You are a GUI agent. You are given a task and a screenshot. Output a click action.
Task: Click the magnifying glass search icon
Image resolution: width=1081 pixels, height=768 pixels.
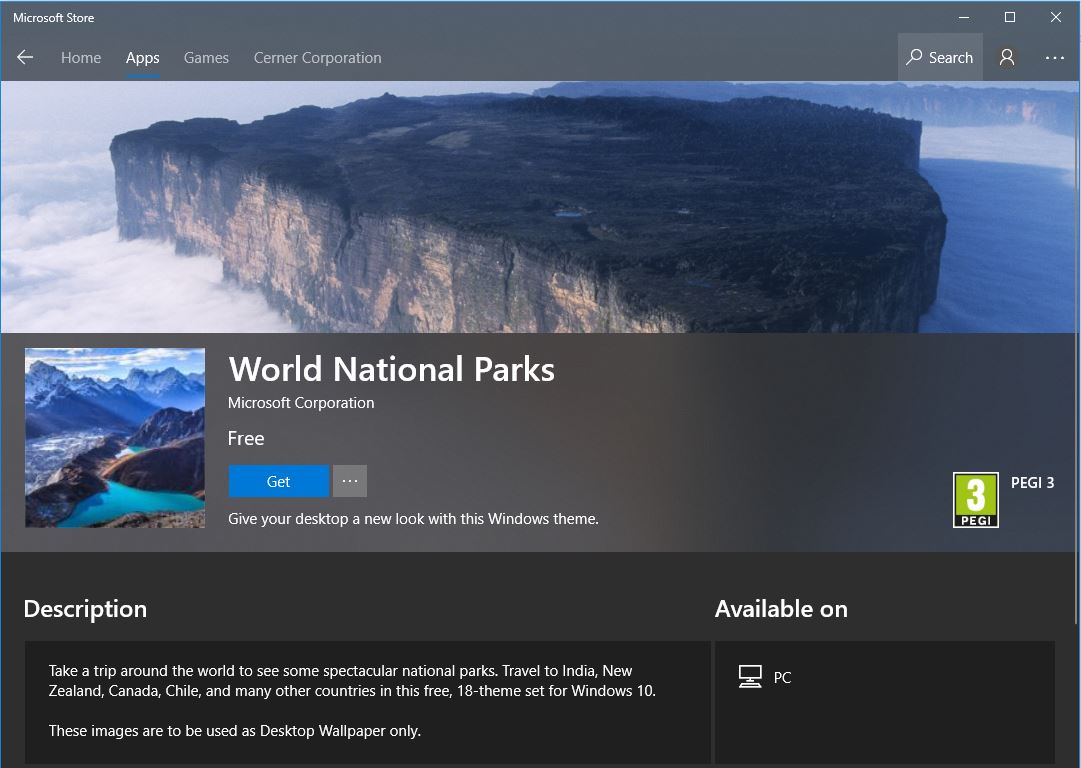click(x=914, y=57)
